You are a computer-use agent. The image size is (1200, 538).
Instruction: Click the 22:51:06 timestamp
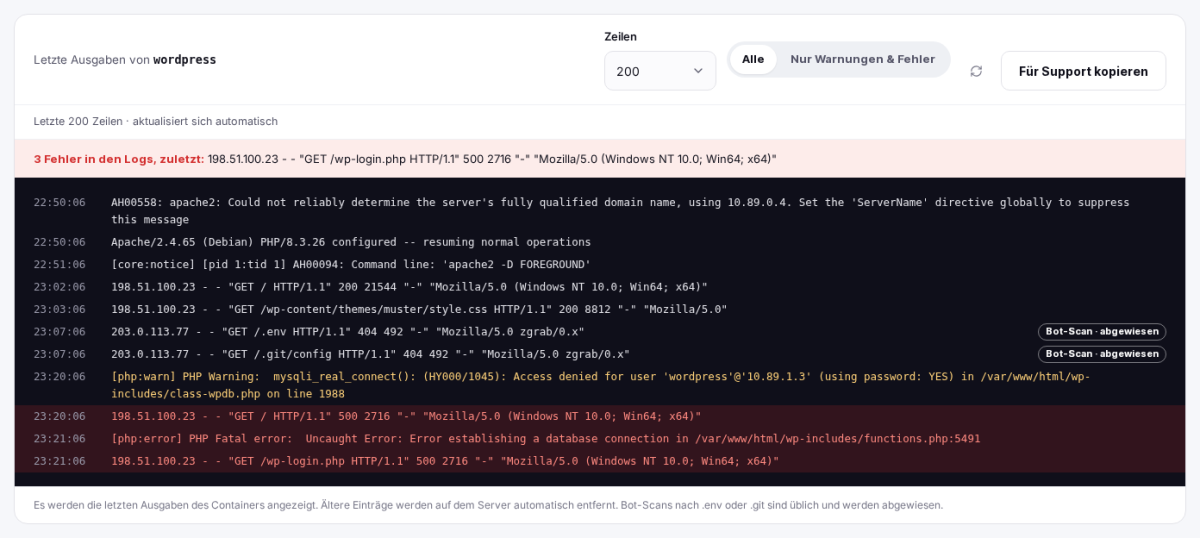(60, 264)
